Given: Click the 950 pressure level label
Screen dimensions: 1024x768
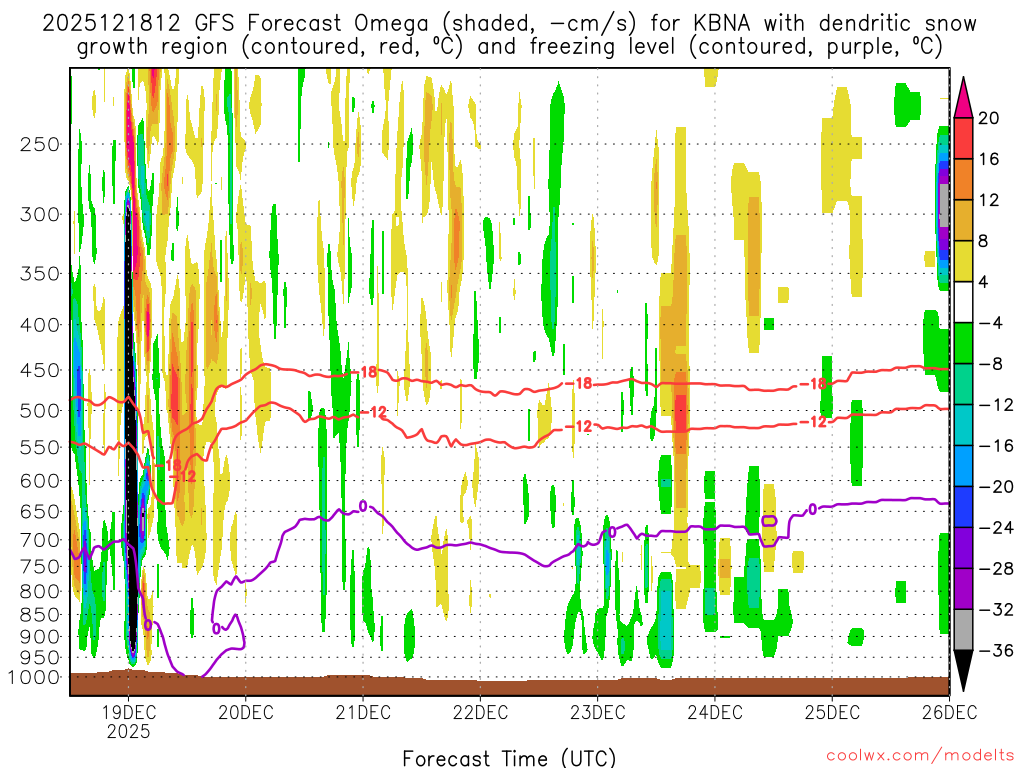Looking at the screenshot, I should click(x=40, y=658).
